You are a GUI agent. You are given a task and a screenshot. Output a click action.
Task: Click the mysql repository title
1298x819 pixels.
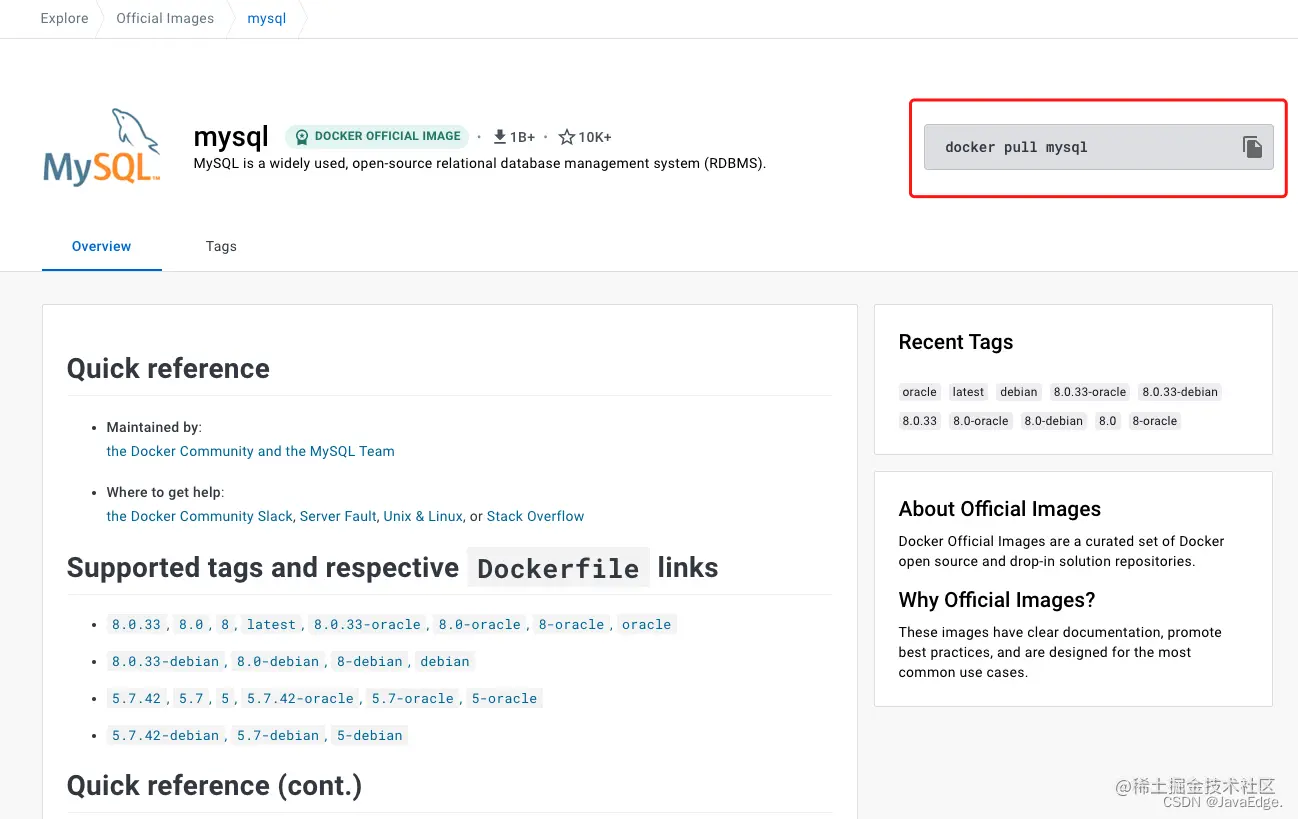pyautogui.click(x=231, y=136)
